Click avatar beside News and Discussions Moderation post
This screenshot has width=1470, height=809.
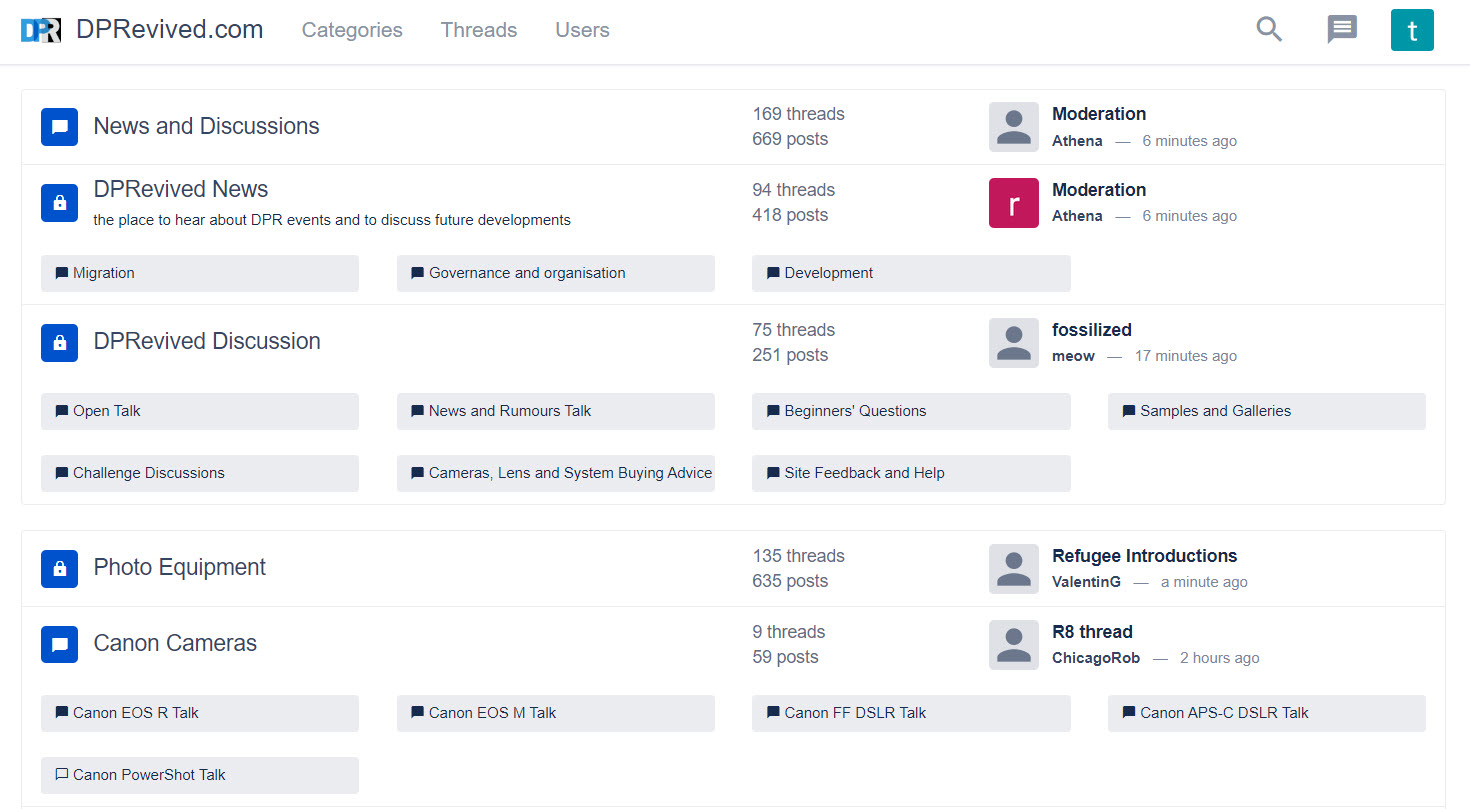(1014, 127)
